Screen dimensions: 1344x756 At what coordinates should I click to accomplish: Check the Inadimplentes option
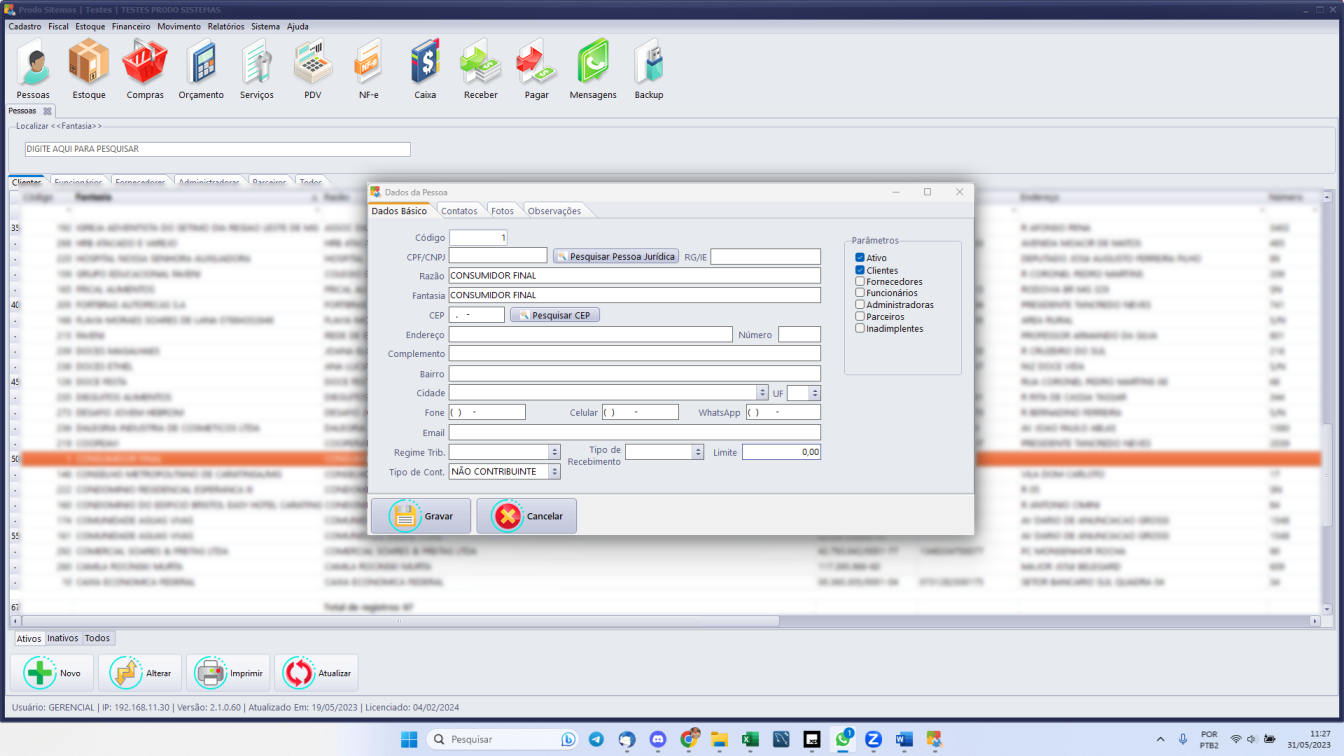tap(858, 328)
